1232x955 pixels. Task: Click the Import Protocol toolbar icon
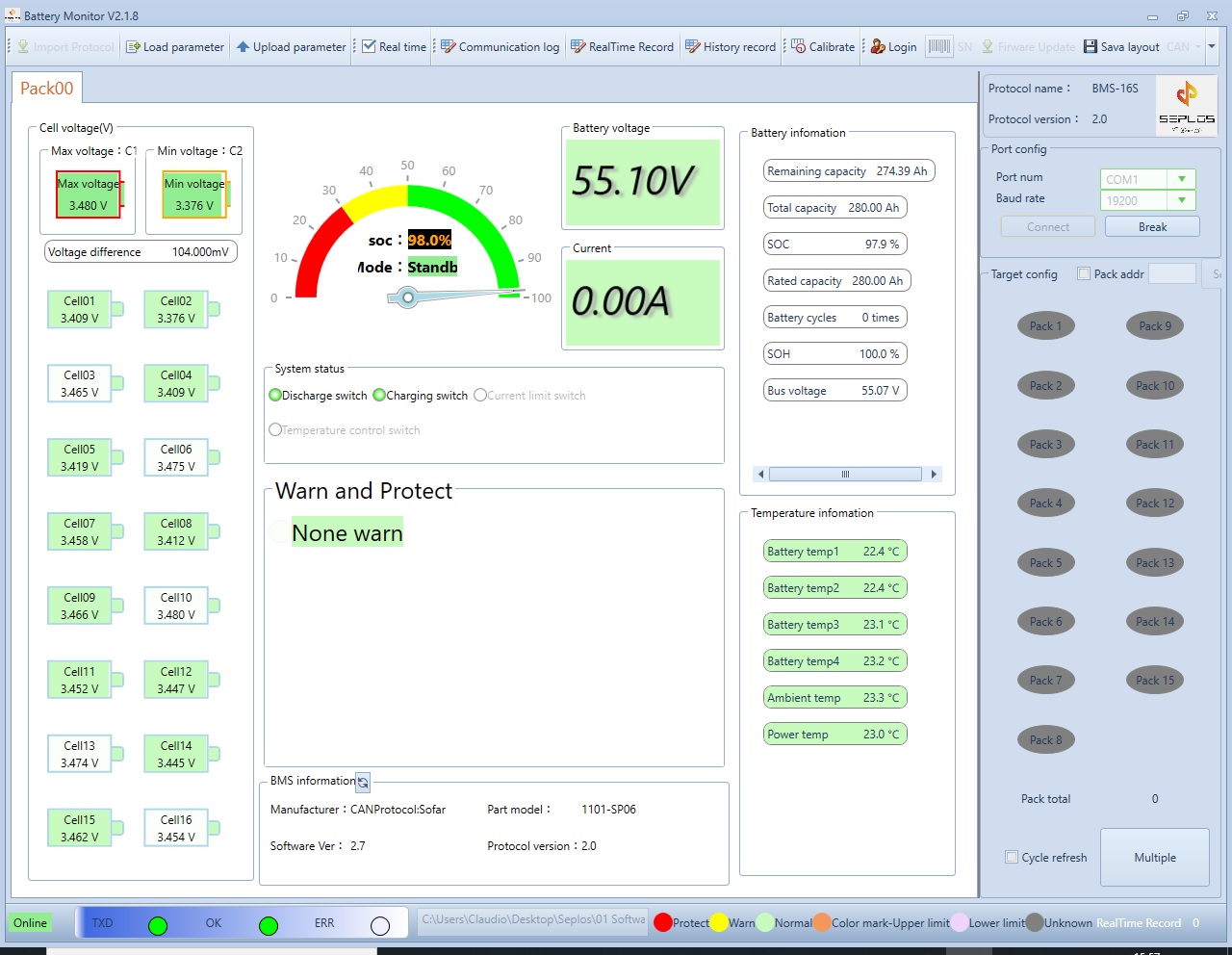[23, 46]
